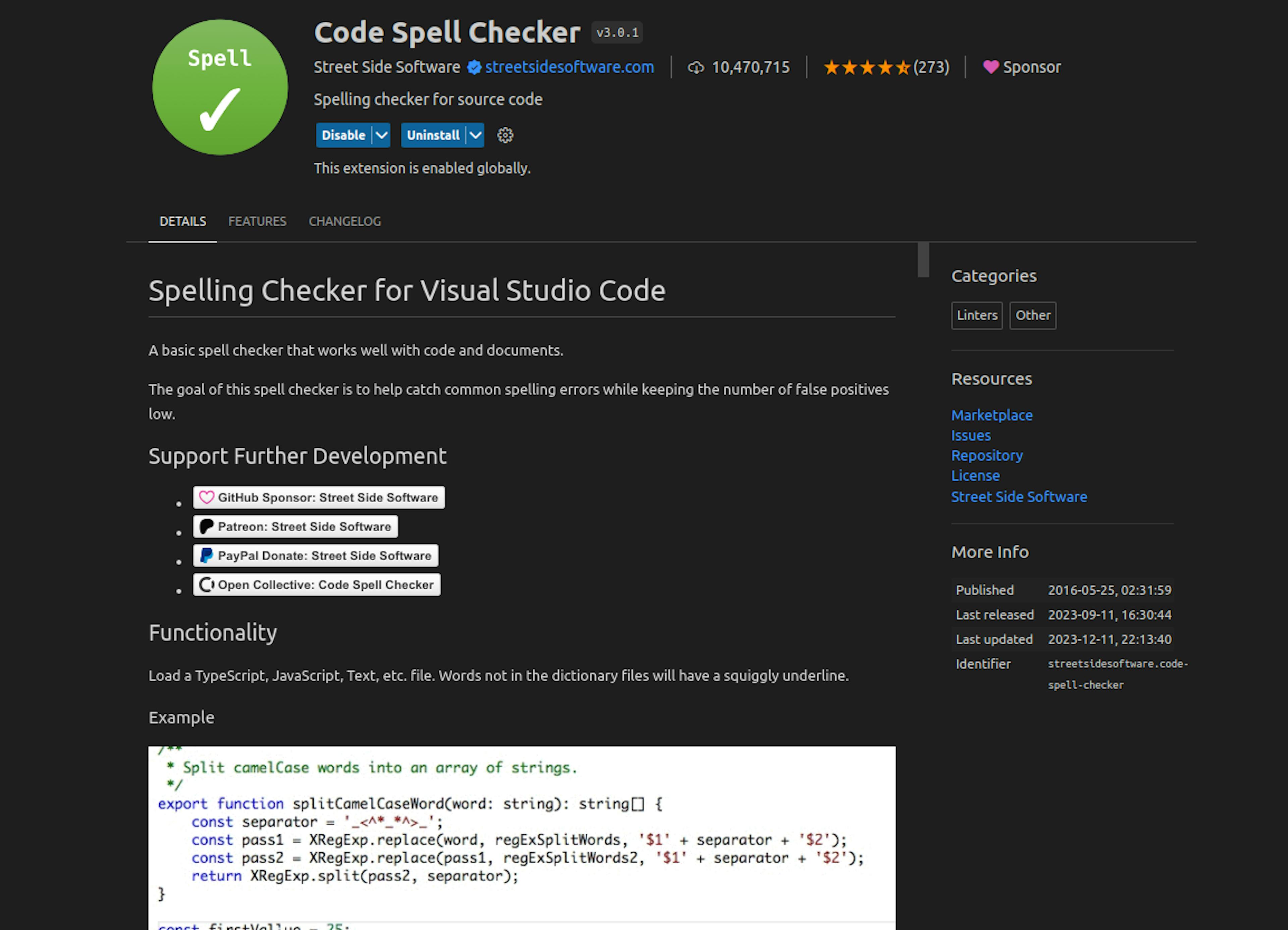Click Open Collective: Code Spell Checker badge
This screenshot has height=930, width=1288.
317,585
